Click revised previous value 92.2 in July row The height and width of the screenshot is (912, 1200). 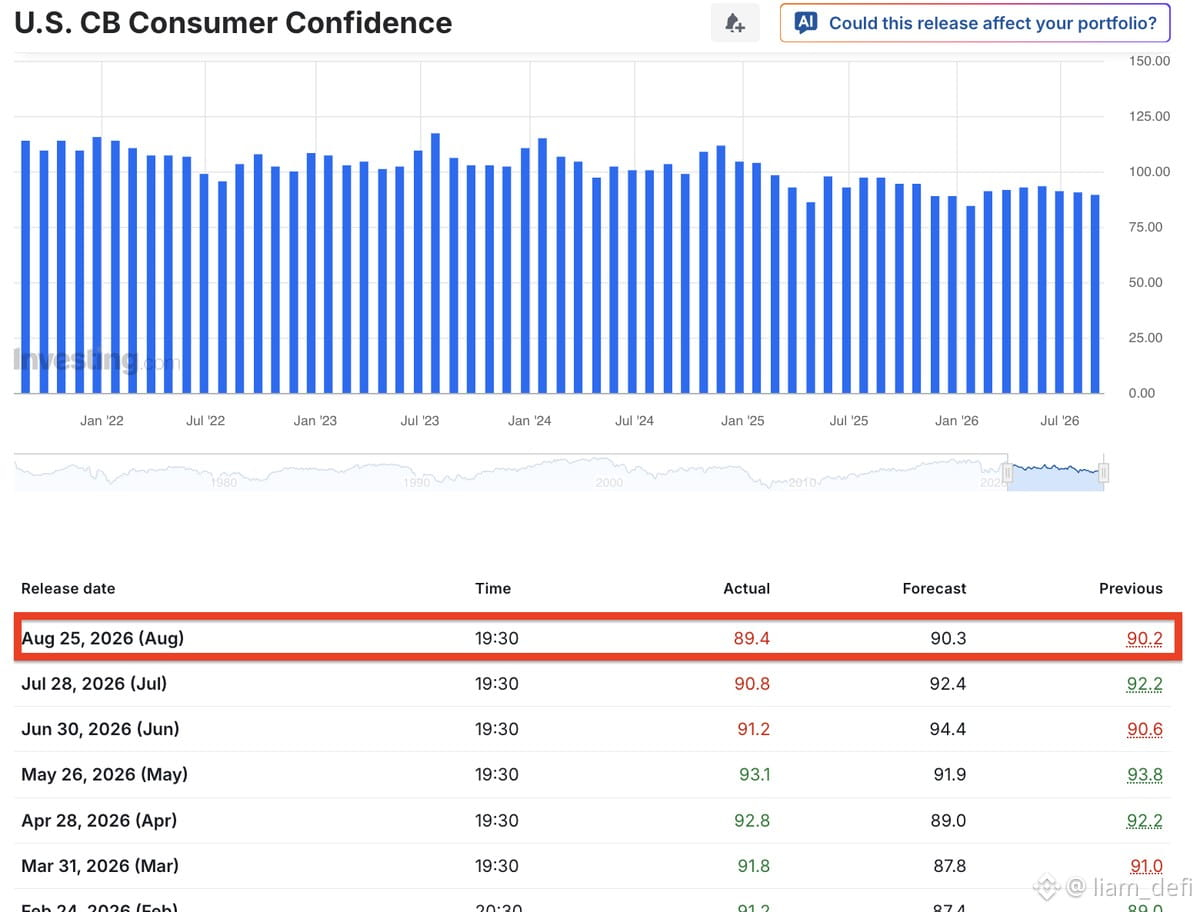1145,684
